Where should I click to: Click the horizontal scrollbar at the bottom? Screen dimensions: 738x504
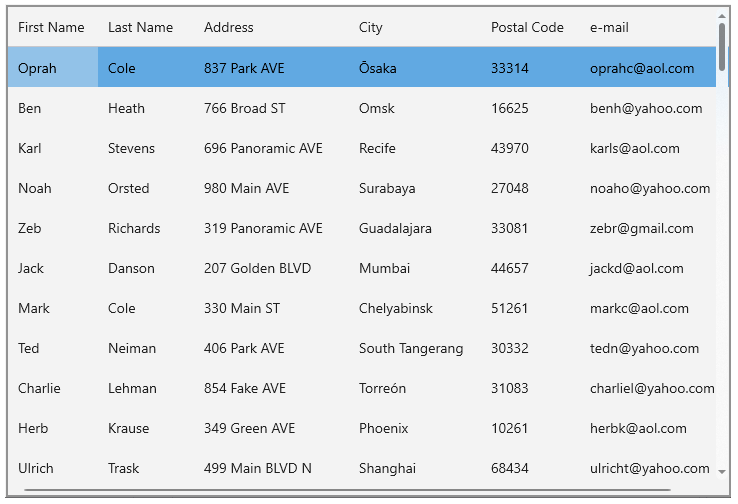click(x=360, y=490)
